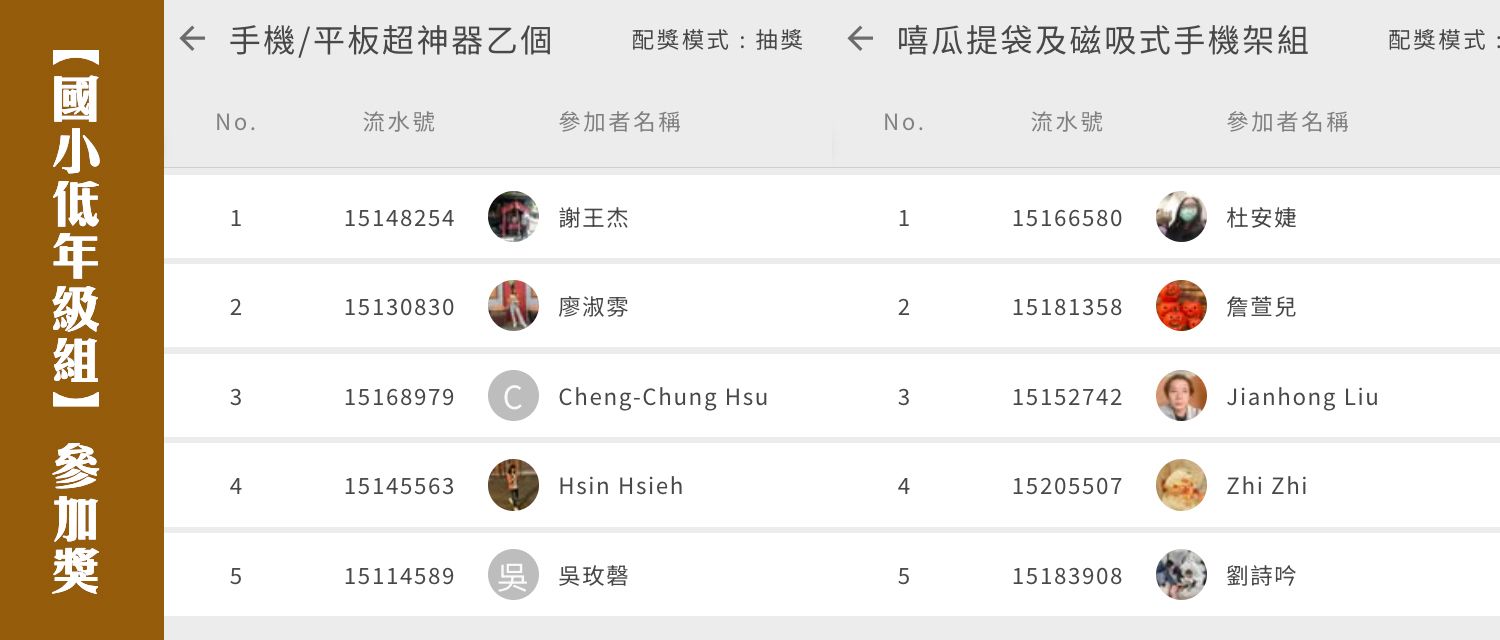Click the gray C avatar icon

click(x=513, y=396)
